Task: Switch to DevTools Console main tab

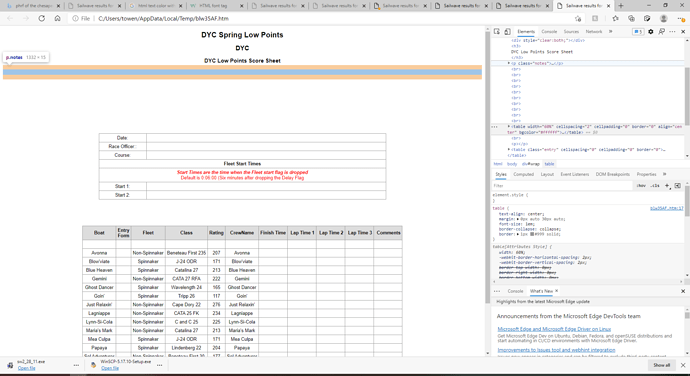Action: 549,32
